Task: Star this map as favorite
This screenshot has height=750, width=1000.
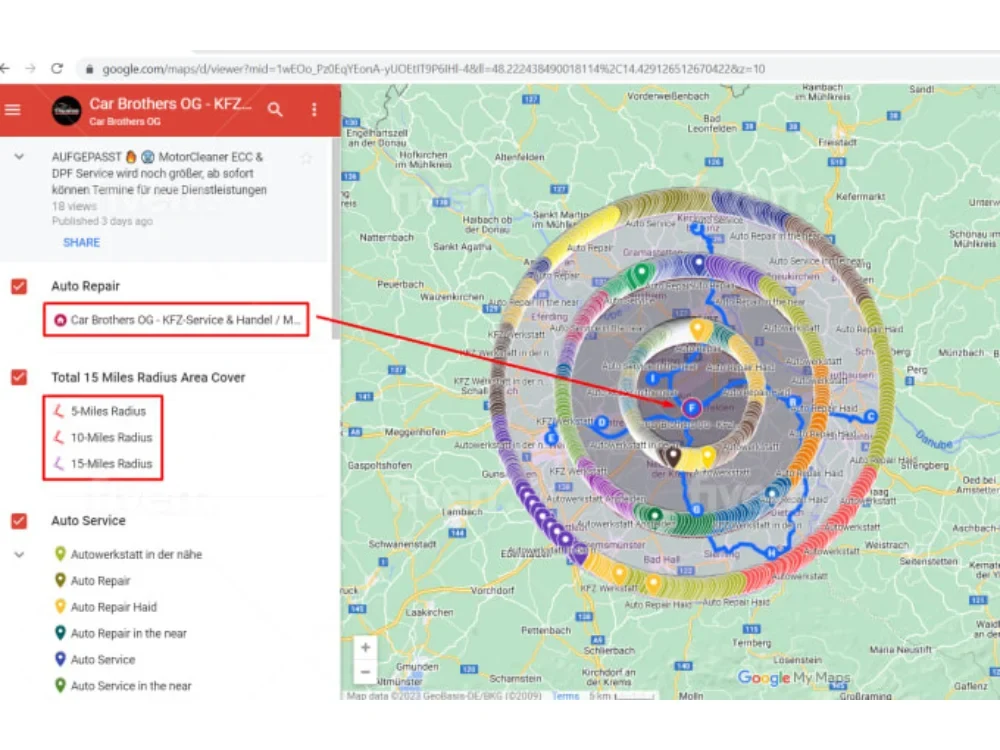Action: pyautogui.click(x=306, y=158)
